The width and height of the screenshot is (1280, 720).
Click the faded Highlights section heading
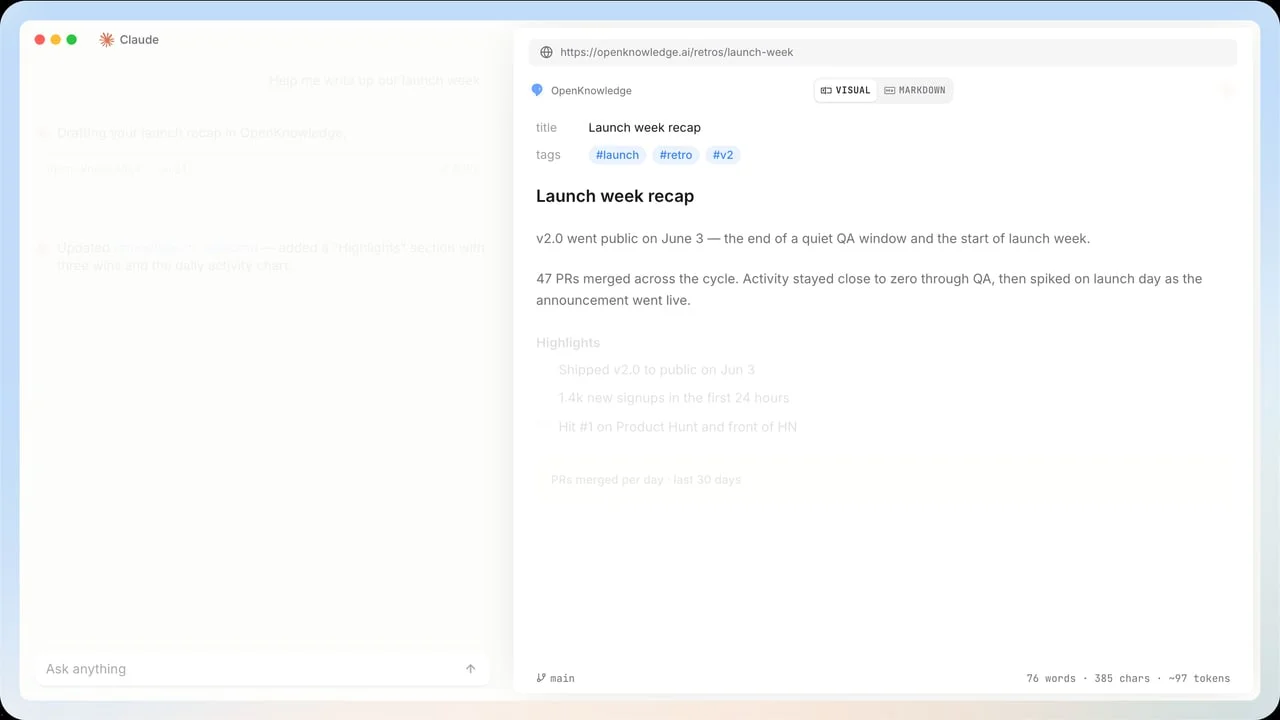[568, 343]
